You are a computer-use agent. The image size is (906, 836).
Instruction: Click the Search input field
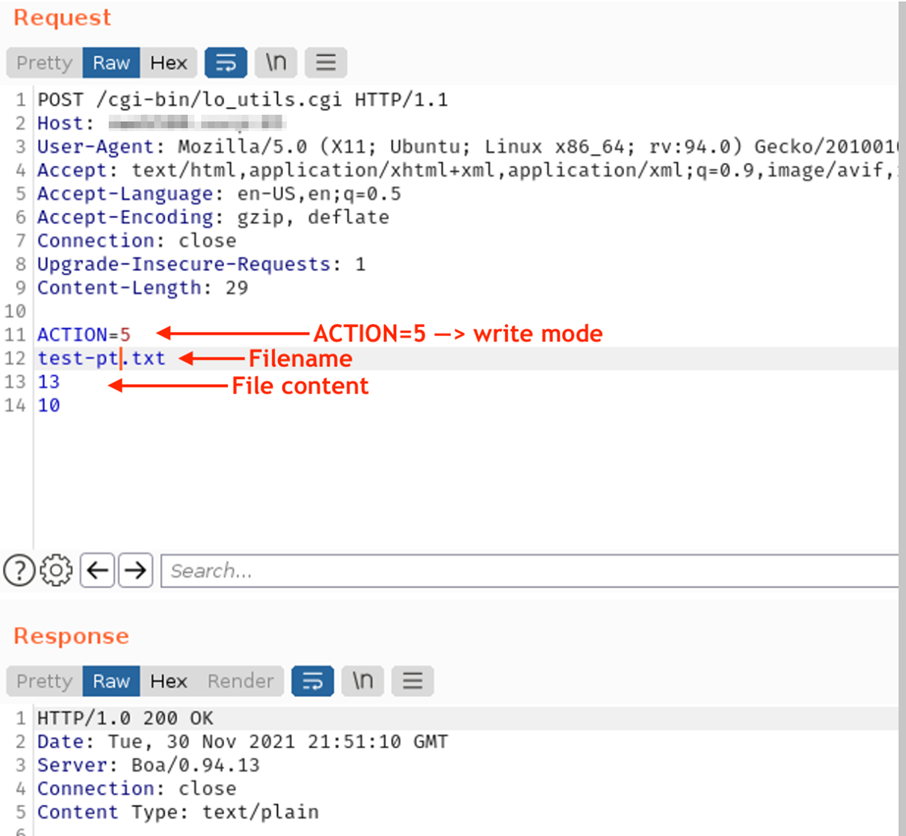click(530, 571)
